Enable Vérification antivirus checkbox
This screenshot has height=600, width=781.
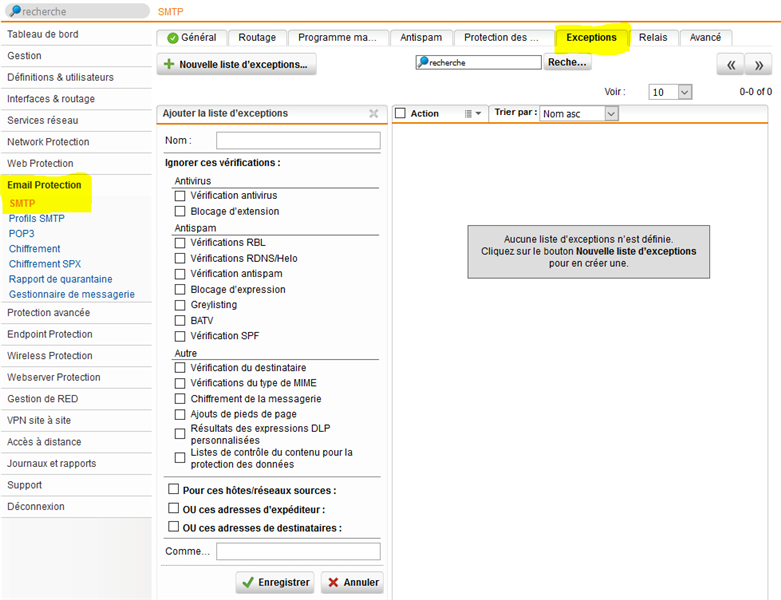click(180, 196)
